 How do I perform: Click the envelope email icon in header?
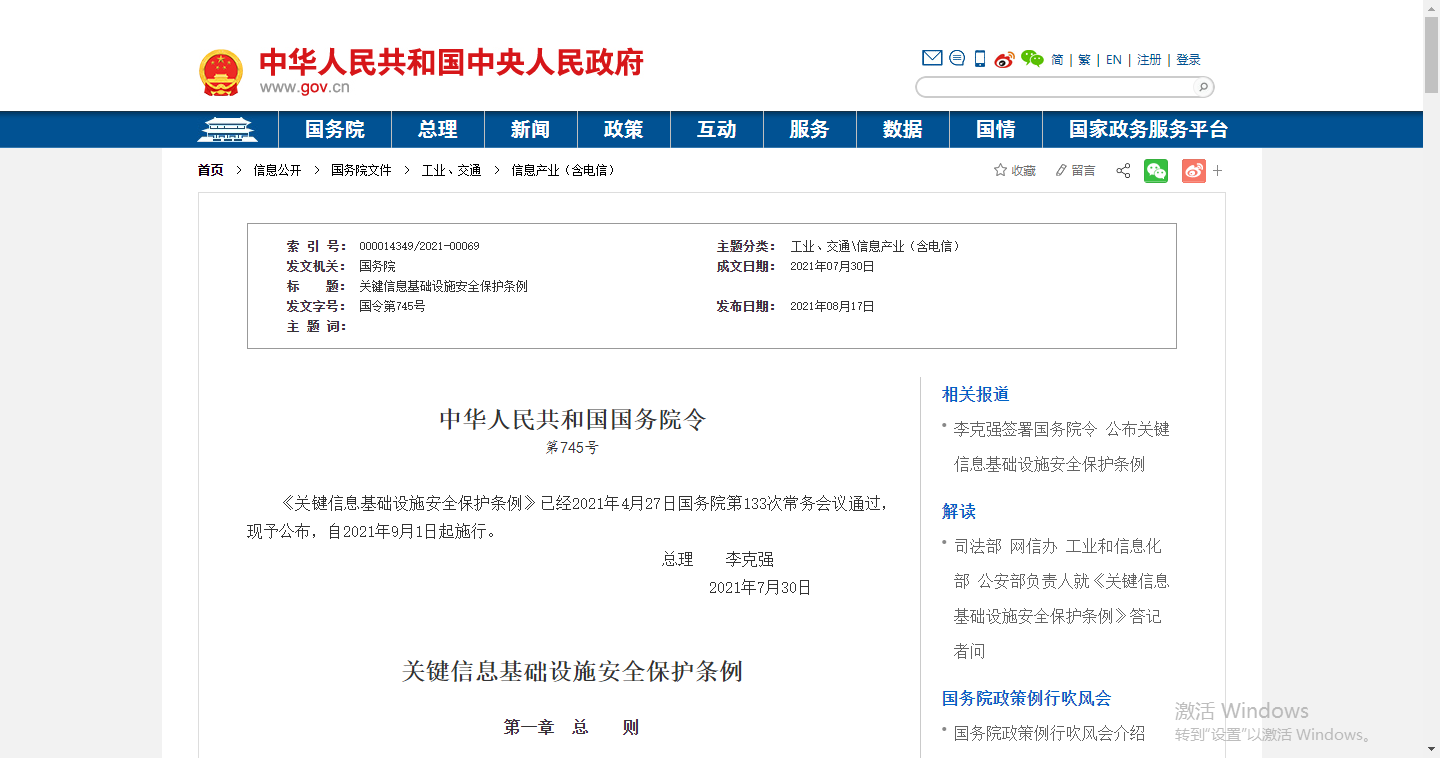pyautogui.click(x=932, y=58)
